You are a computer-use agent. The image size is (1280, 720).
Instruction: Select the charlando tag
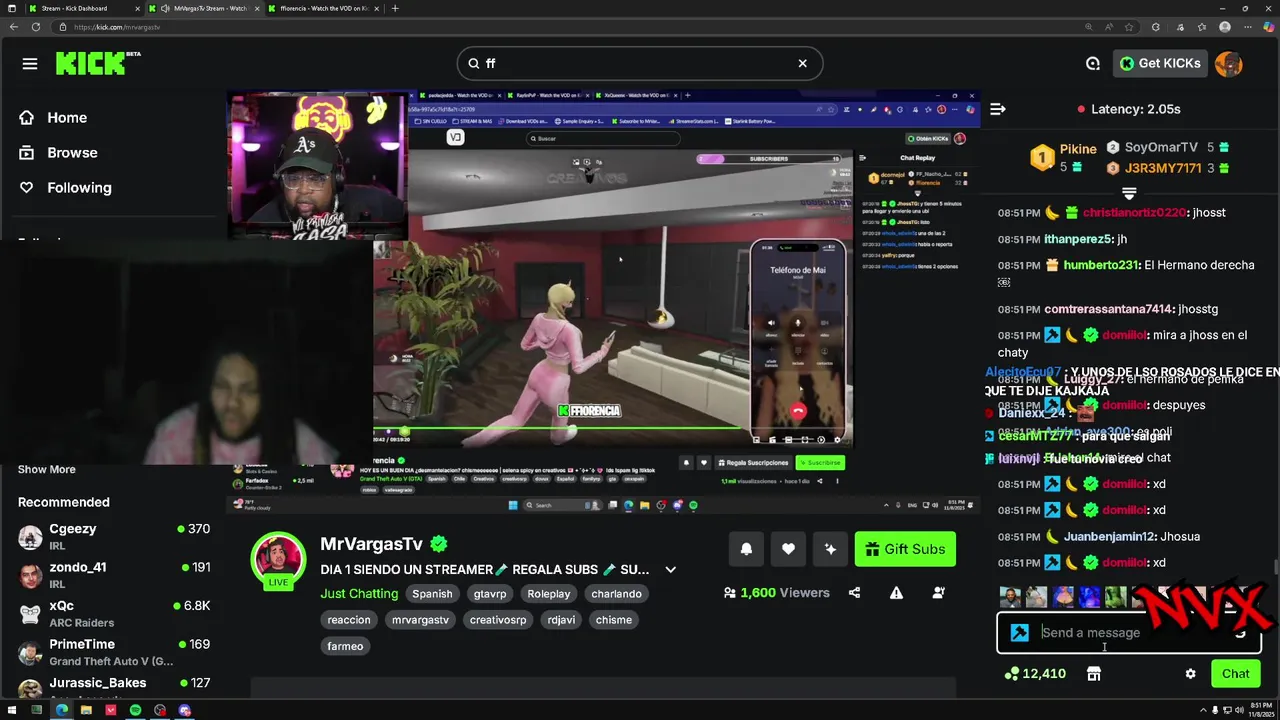click(616, 593)
